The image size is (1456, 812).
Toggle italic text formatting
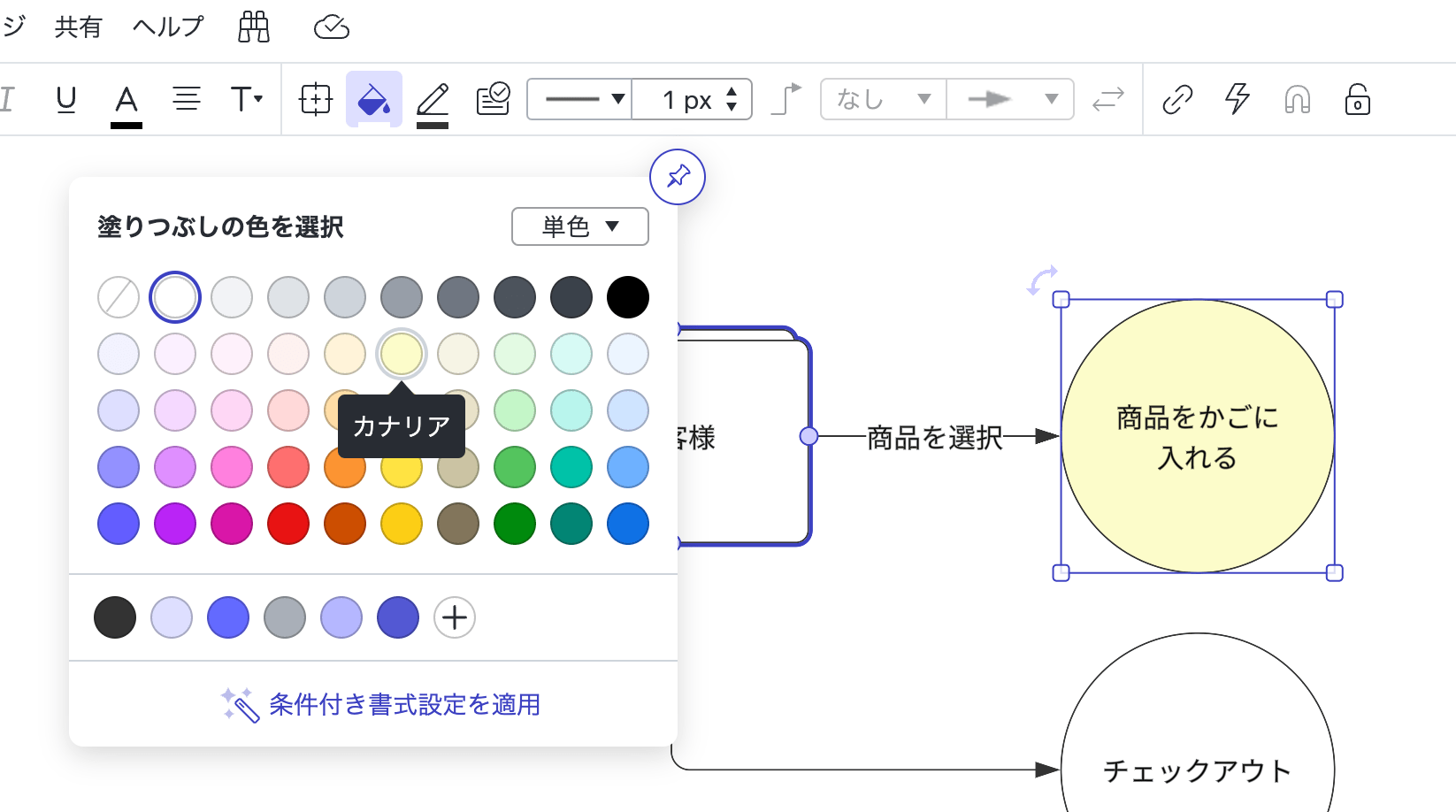click(x=8, y=99)
